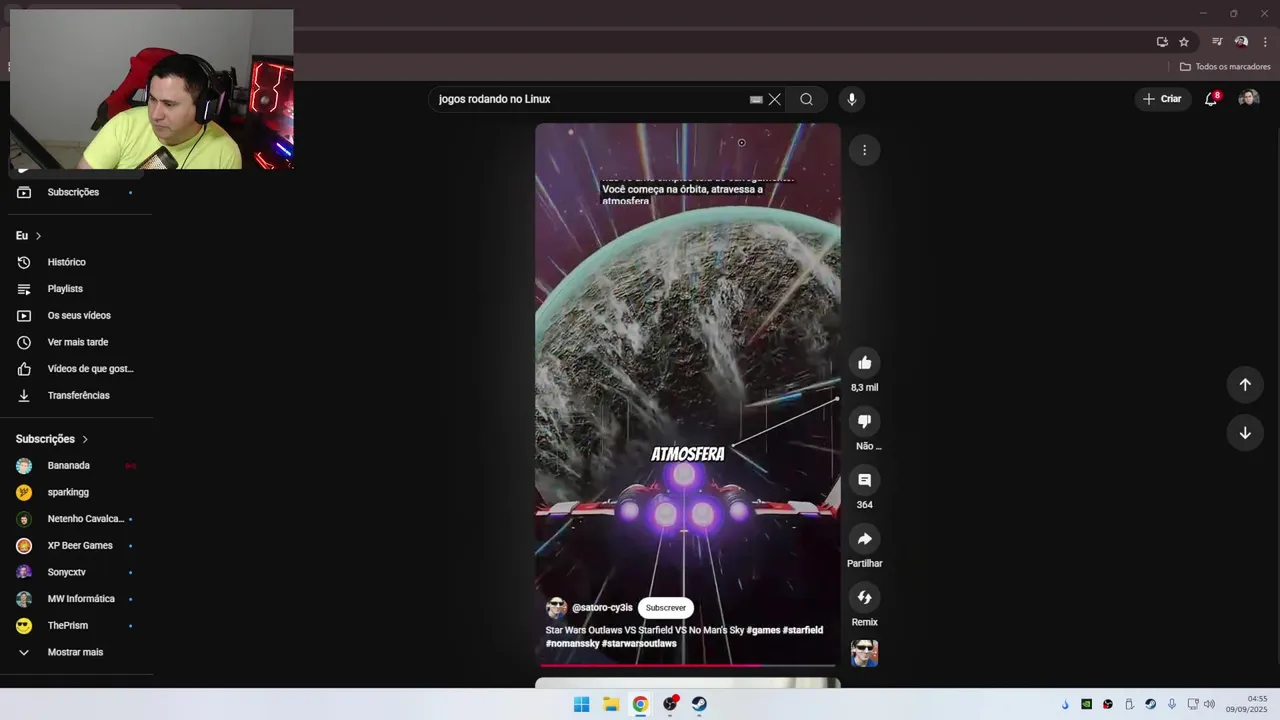Open OBS-like app in taskbar
Screen dimensions: 1280x720
coord(670,704)
